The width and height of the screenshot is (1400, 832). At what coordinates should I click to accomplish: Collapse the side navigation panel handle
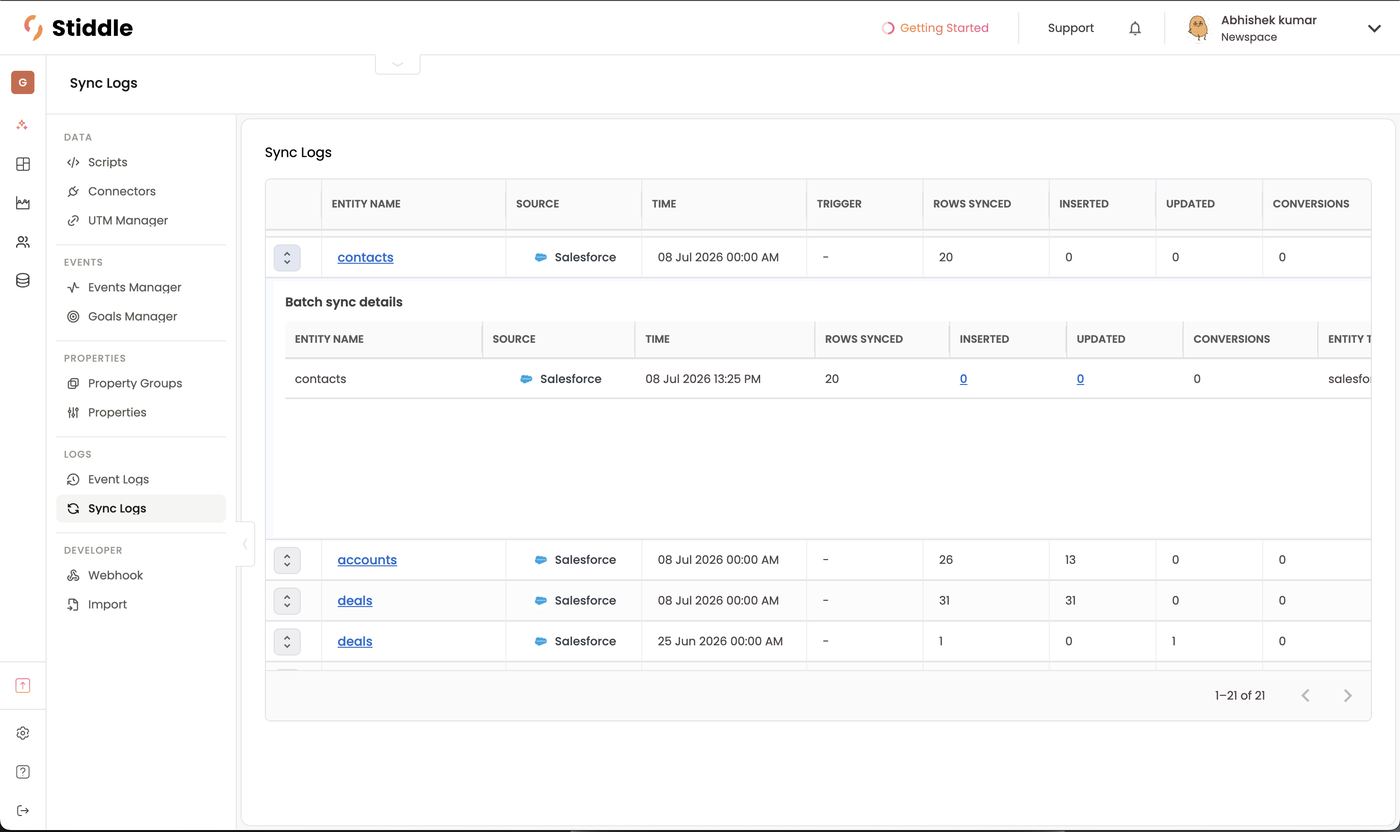click(245, 544)
